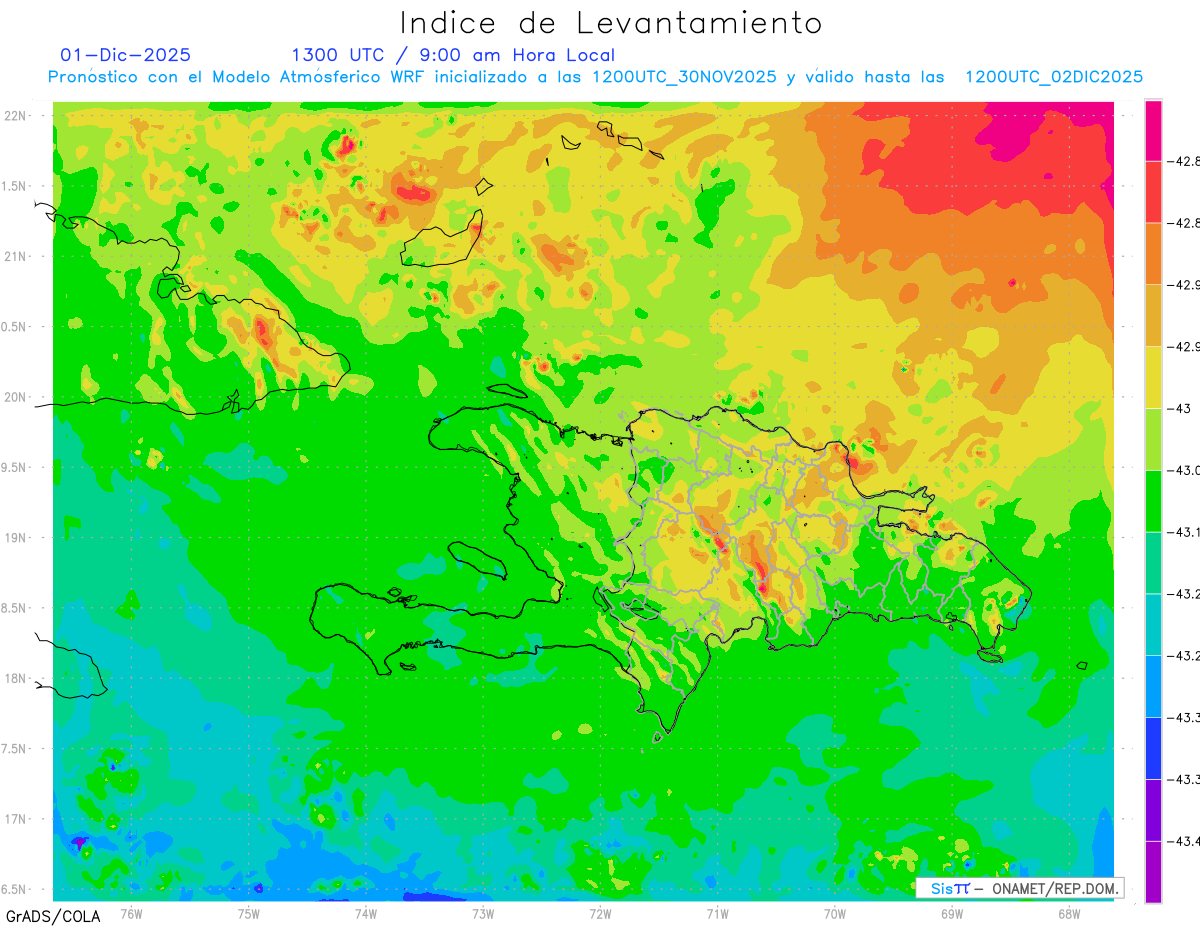Viewport: 1200px width, 927px height.
Task: Click the '68W' longitude label
Action: (1069, 913)
